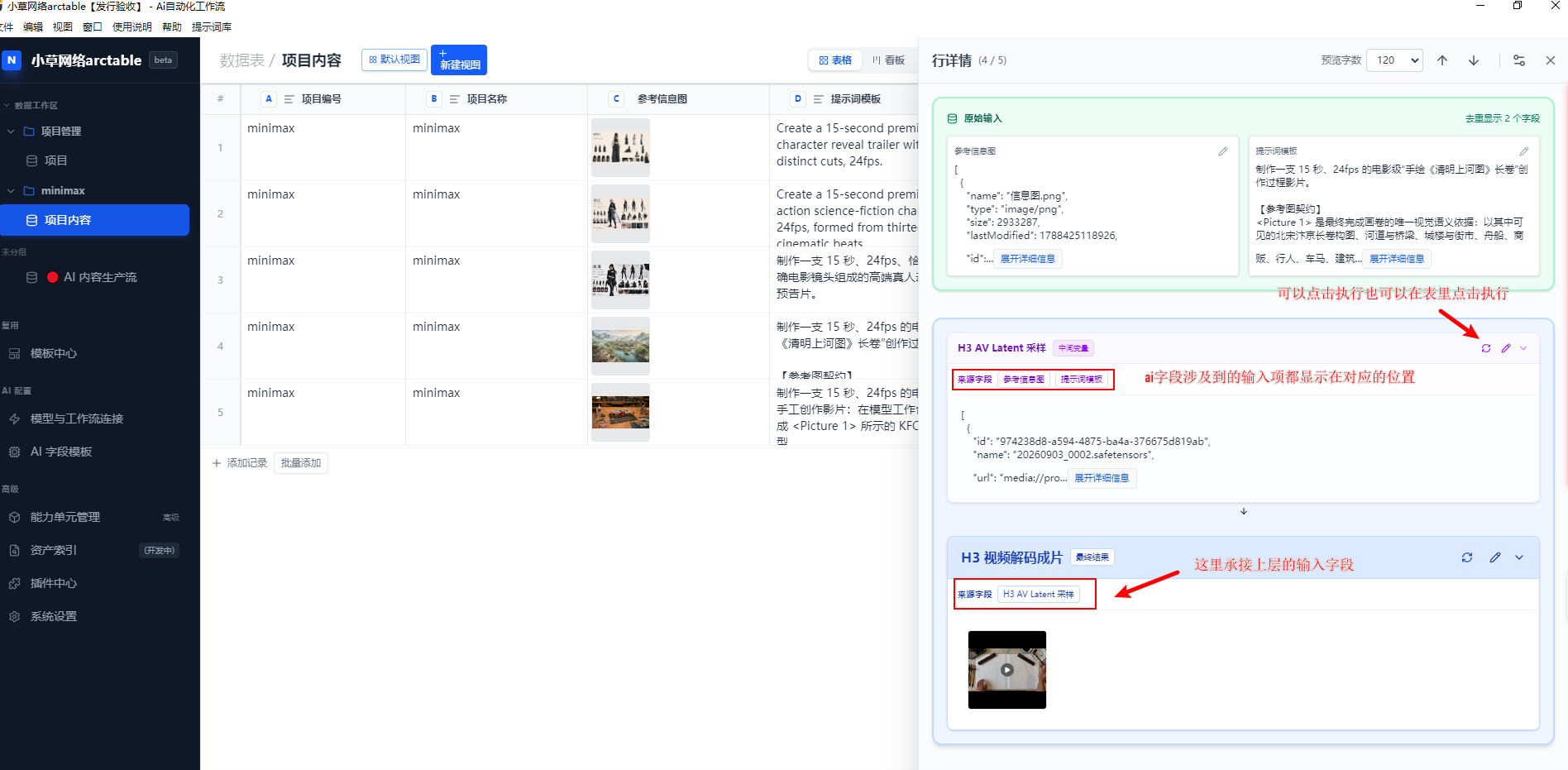Switch to 看板 view
The image size is (1568, 770).
coord(888,60)
